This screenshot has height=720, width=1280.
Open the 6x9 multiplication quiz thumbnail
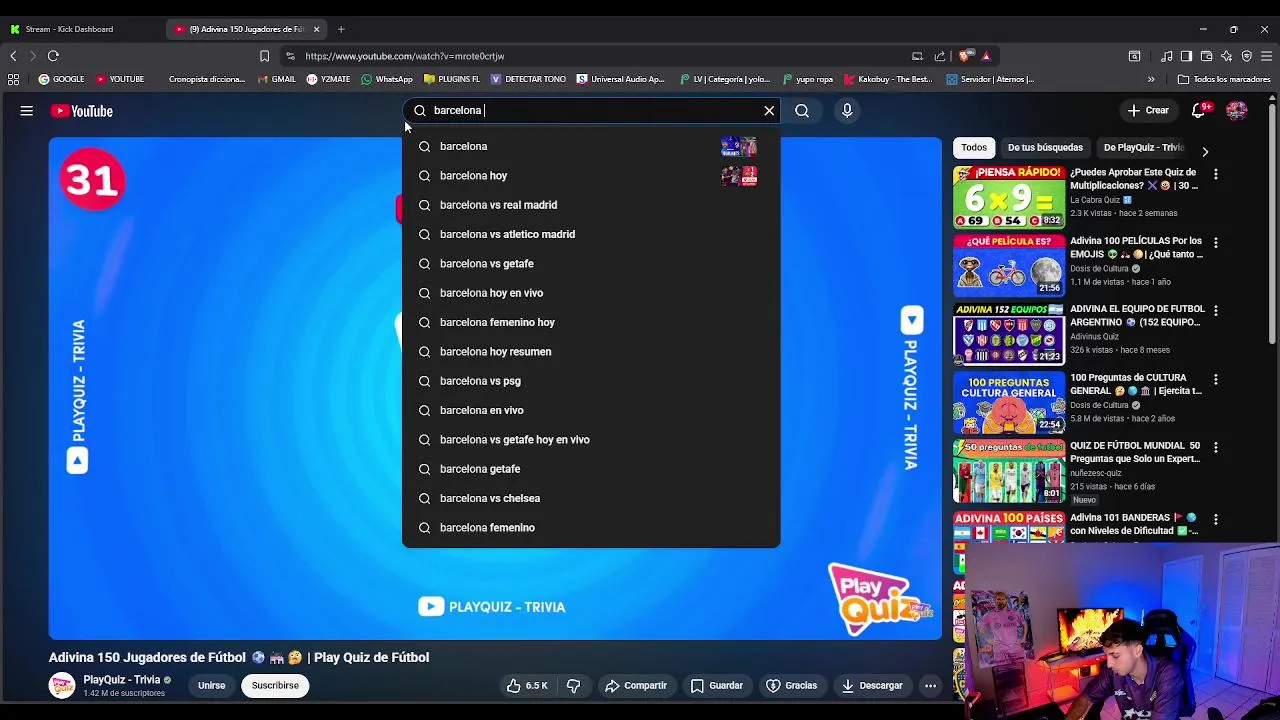(1009, 198)
